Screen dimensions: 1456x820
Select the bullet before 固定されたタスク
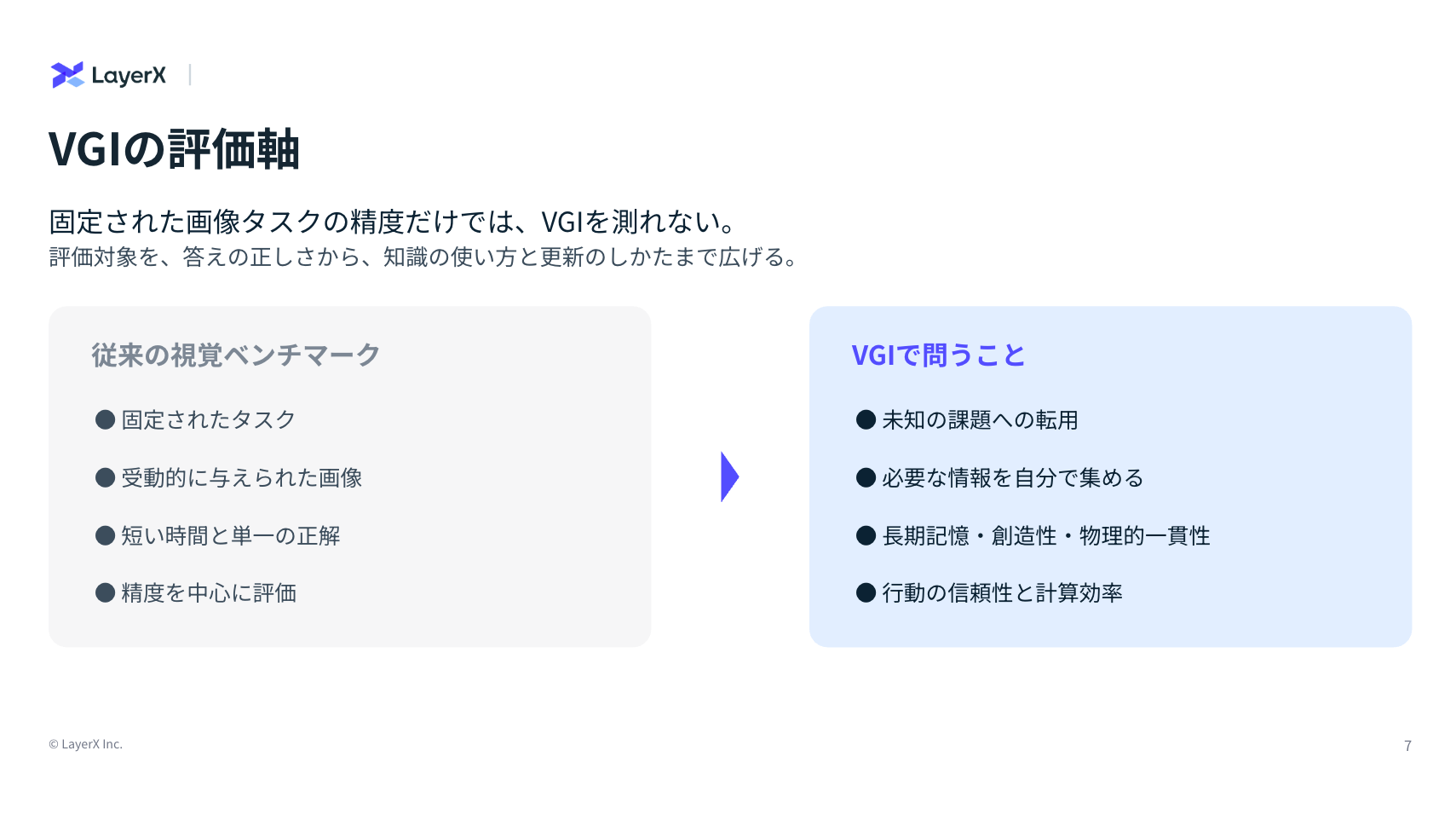pos(105,419)
